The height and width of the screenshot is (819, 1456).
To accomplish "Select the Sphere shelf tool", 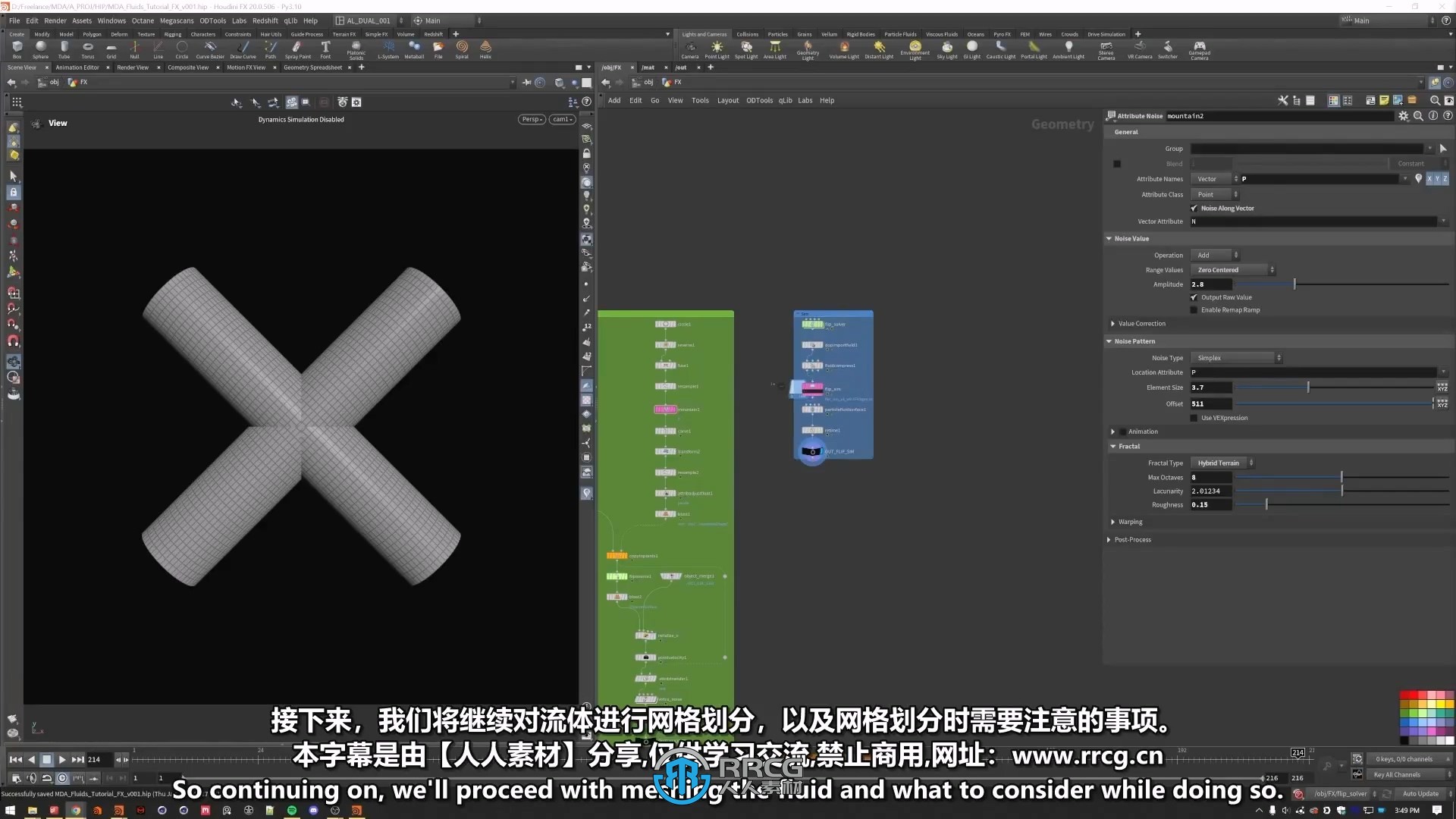I will pyautogui.click(x=40, y=49).
